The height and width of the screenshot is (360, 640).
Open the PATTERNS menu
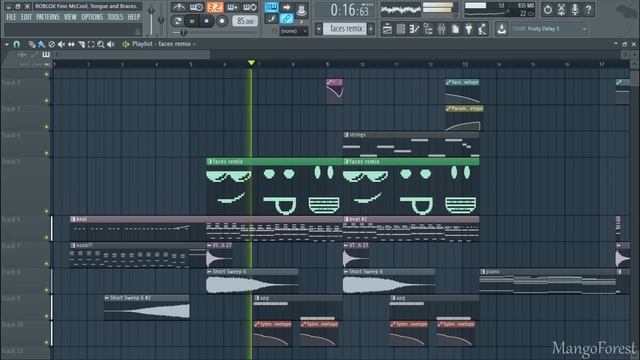pyautogui.click(x=48, y=17)
